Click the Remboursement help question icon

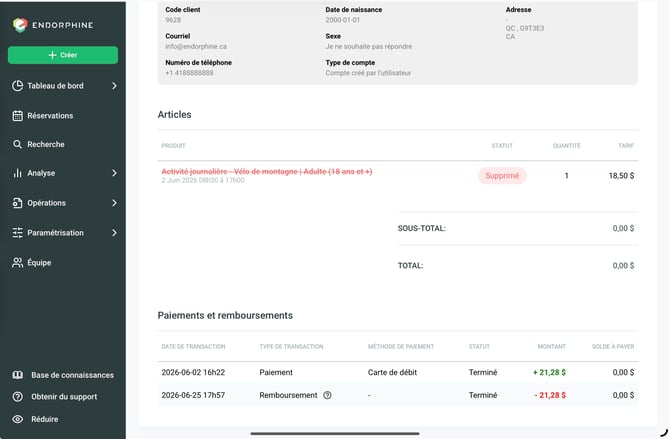(x=327, y=395)
